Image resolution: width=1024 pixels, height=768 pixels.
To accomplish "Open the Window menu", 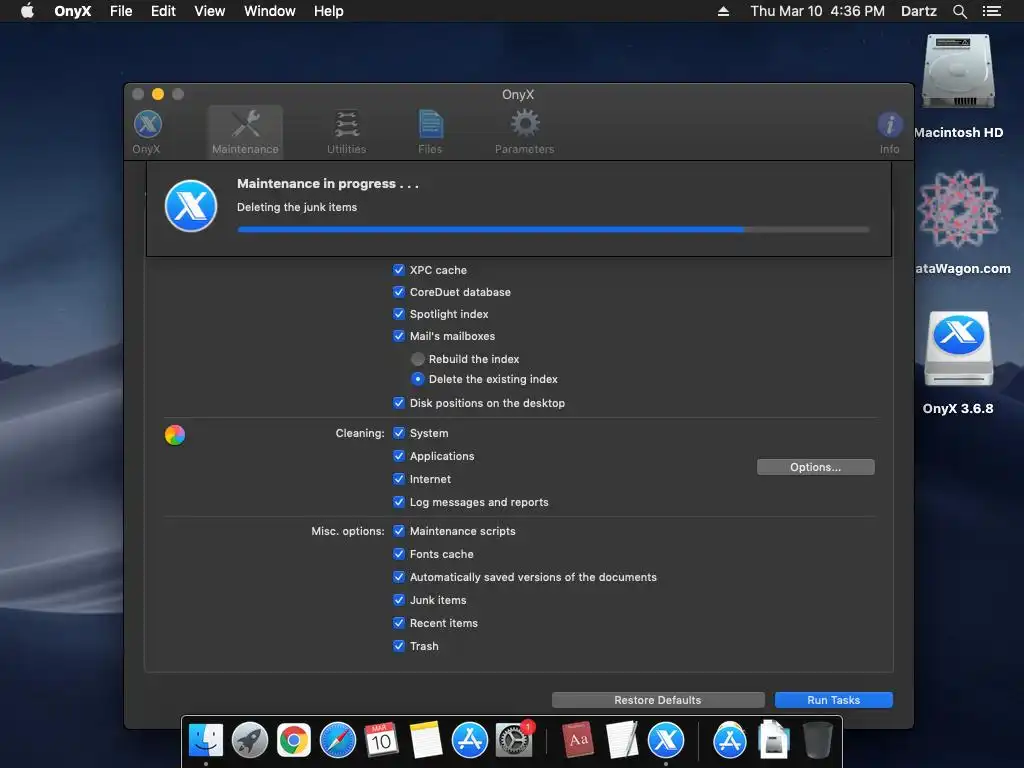I will (270, 11).
